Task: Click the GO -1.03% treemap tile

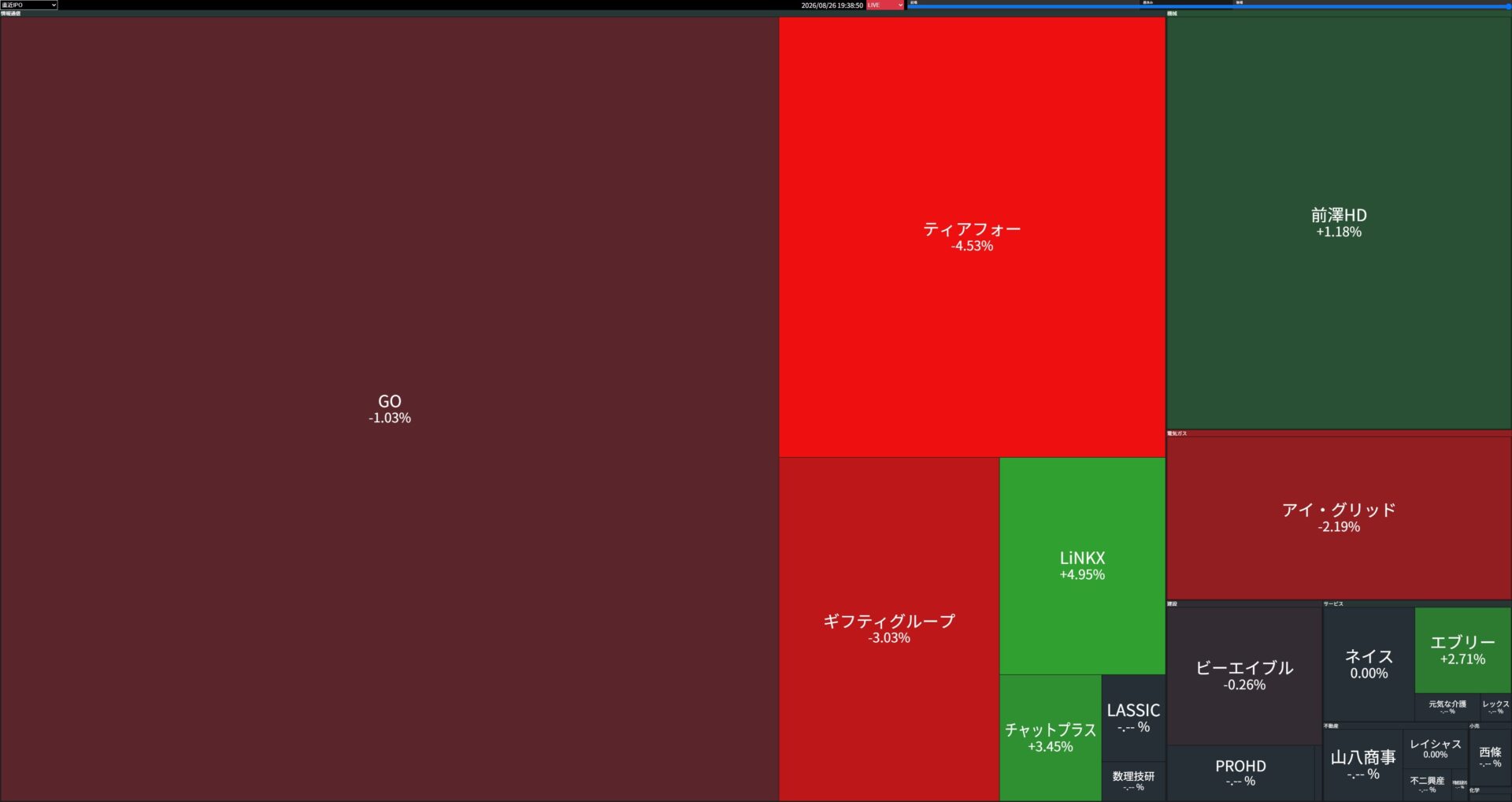Action: tap(390, 409)
